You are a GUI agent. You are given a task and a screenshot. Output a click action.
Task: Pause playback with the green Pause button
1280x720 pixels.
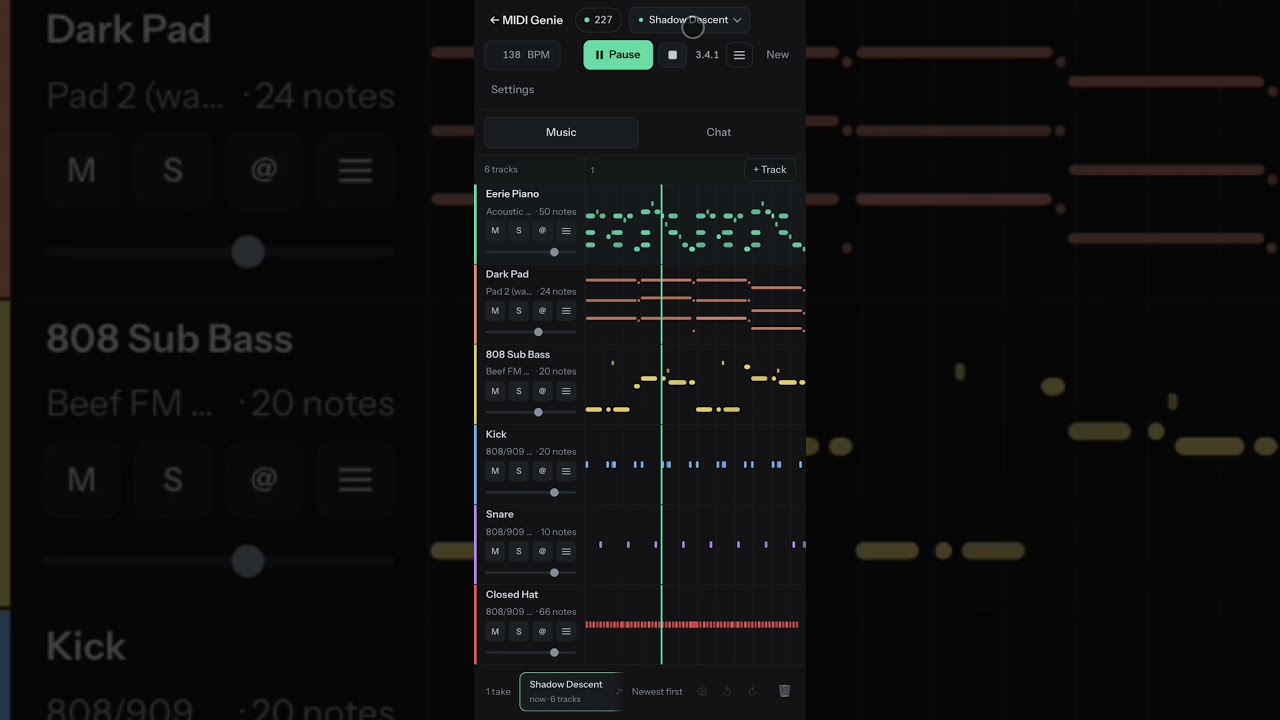[618, 55]
